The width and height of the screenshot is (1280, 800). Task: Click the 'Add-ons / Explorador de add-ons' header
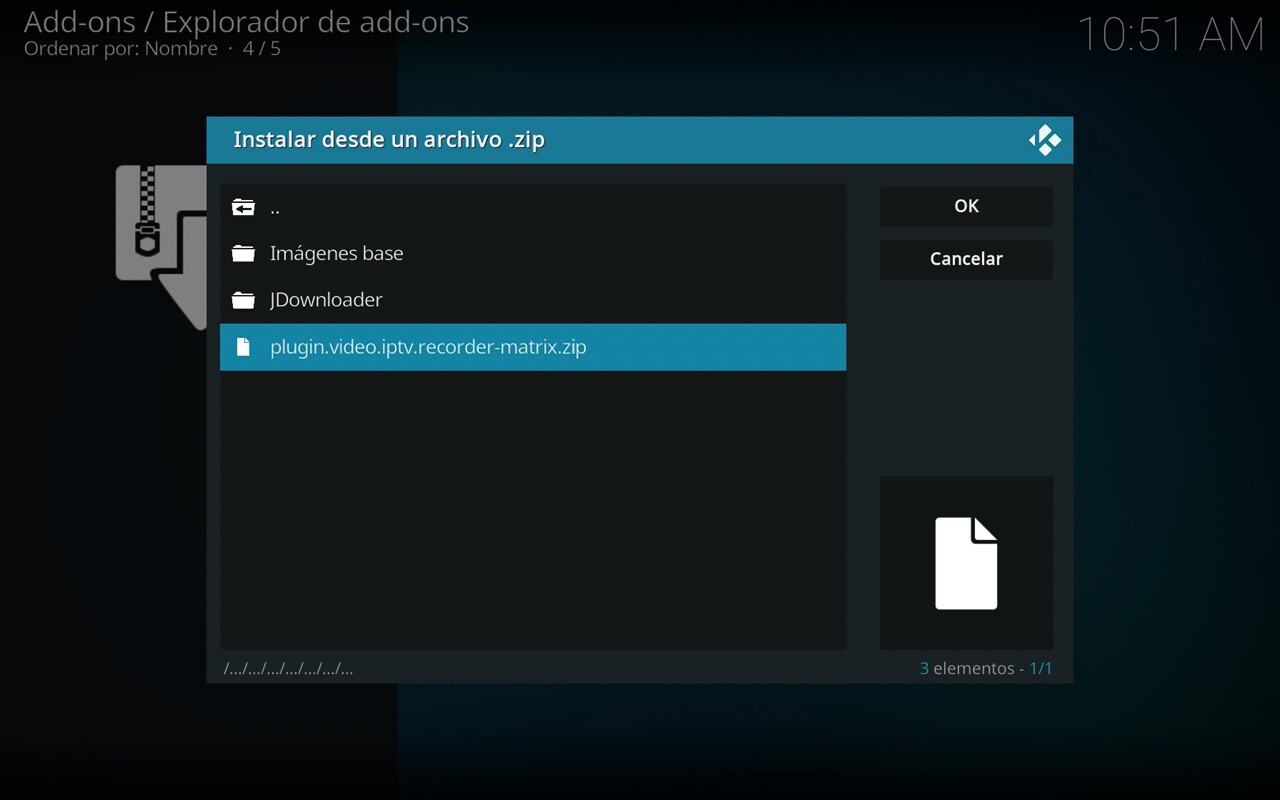click(x=246, y=22)
